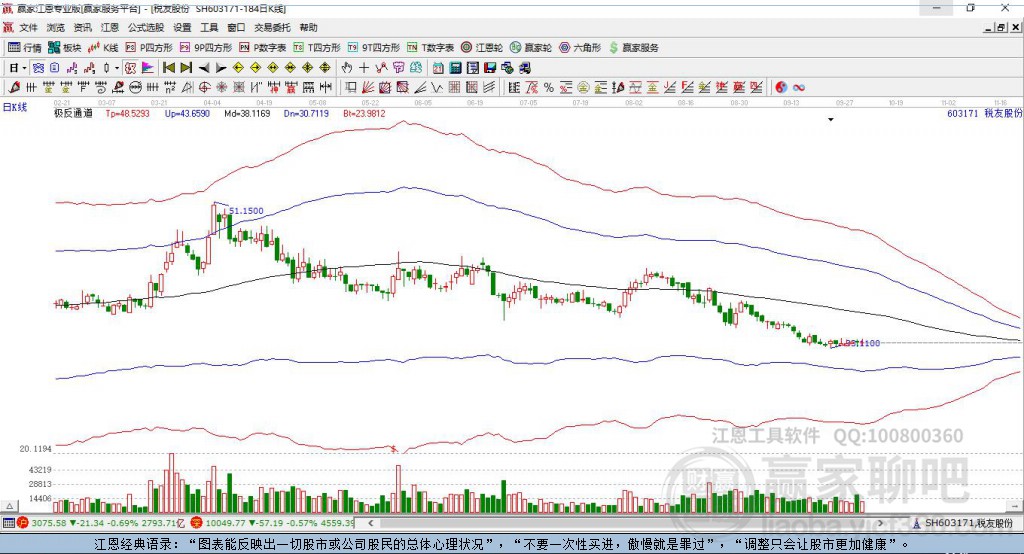
Task: Toggle the 权 adjustment button
Action: coord(130,68)
